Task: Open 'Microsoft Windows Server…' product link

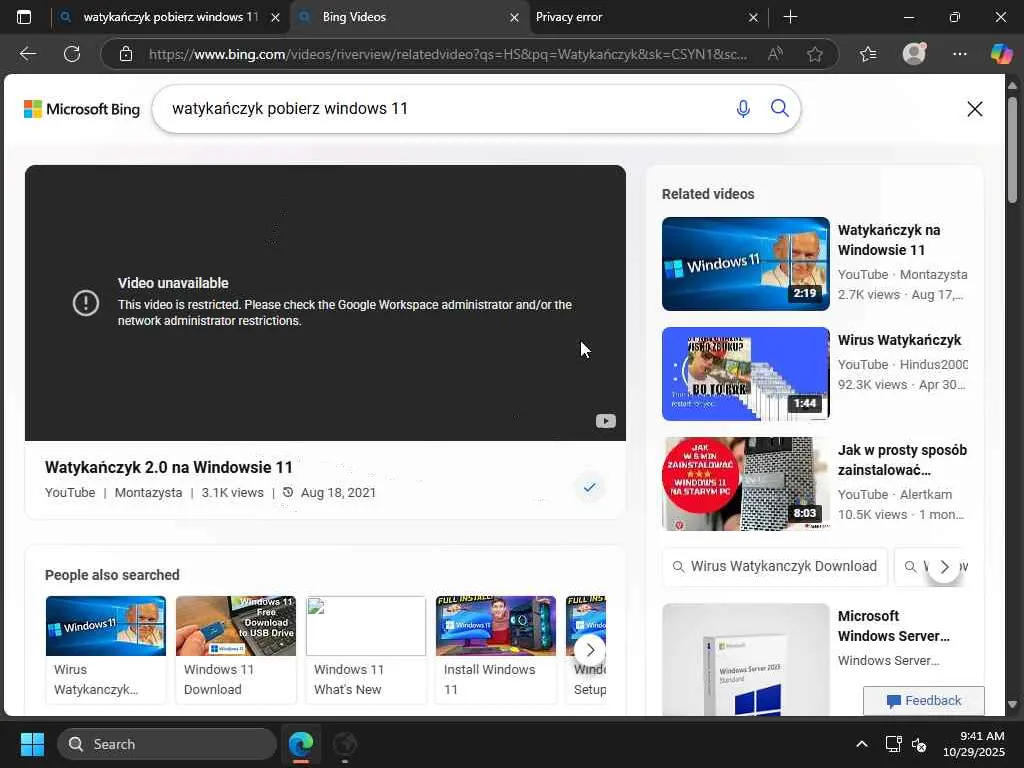Action: click(x=893, y=626)
